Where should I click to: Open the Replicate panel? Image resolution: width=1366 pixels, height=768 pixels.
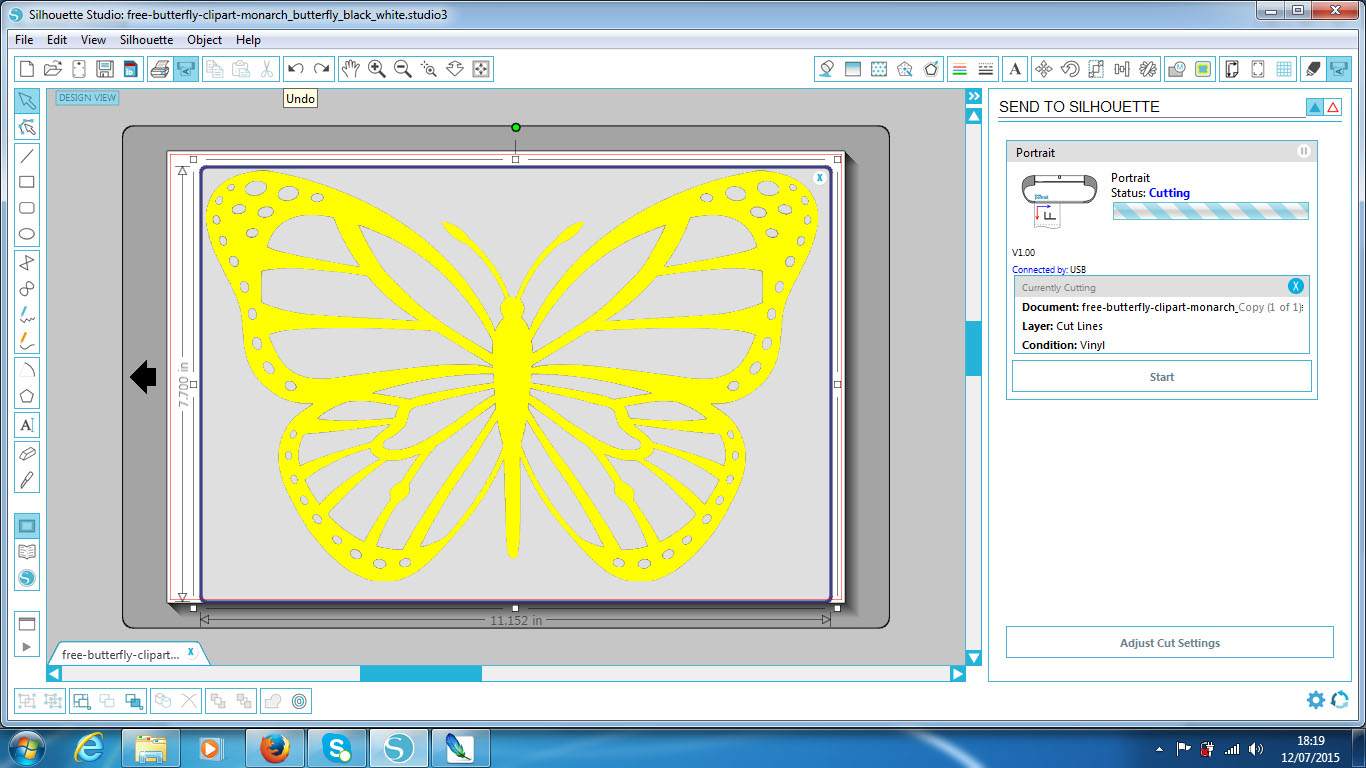tap(1147, 69)
